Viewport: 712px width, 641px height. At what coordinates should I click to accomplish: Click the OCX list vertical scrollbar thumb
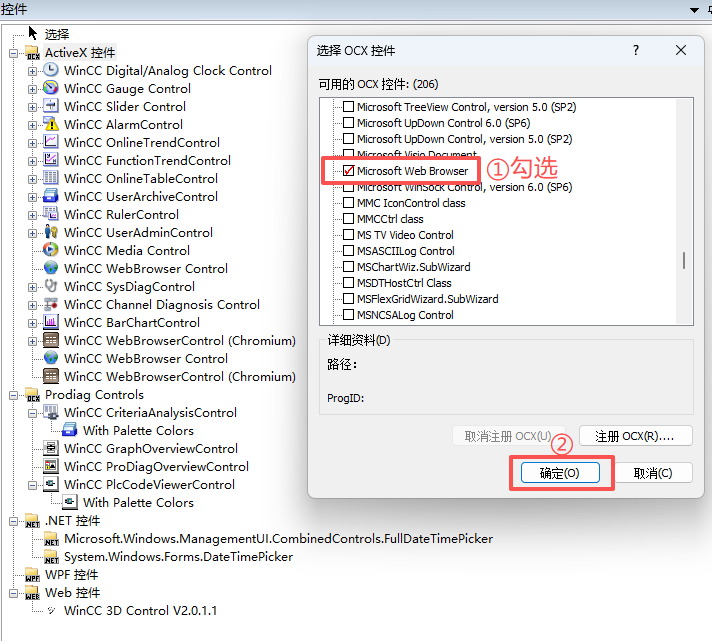(684, 260)
